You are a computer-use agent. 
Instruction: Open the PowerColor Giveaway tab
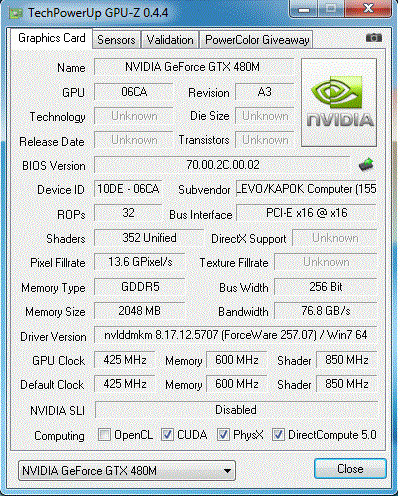point(257,40)
